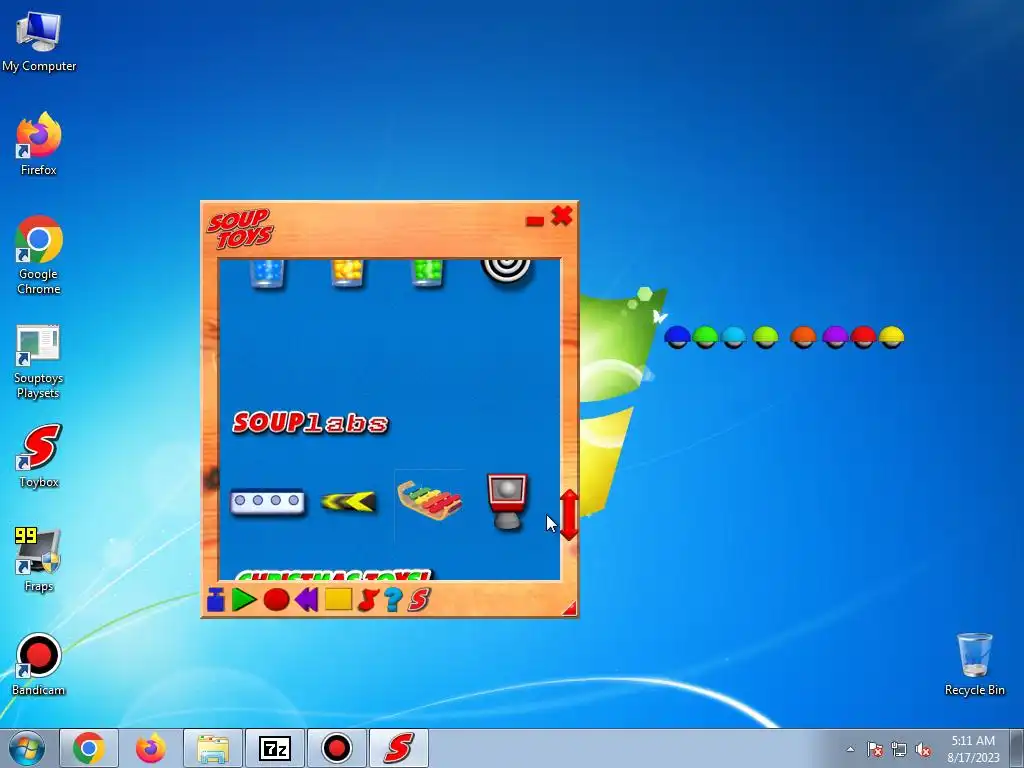Click the red S icon in Soup Toys toolbar
This screenshot has width=1024, height=768.
tap(419, 600)
